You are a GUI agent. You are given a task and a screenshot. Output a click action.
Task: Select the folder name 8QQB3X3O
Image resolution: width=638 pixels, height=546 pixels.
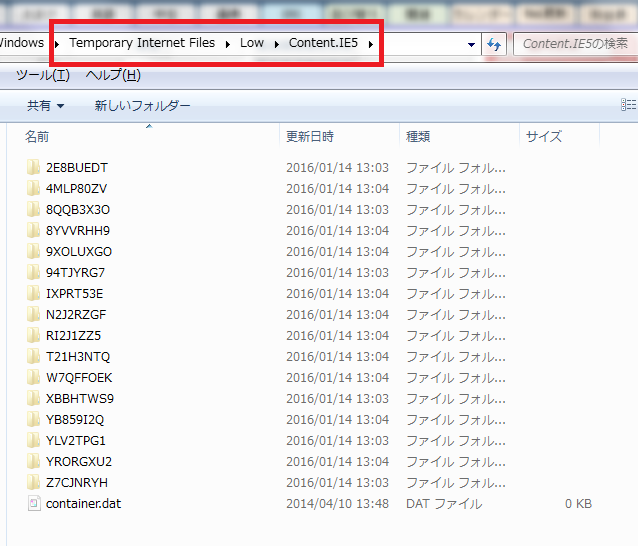(78, 210)
